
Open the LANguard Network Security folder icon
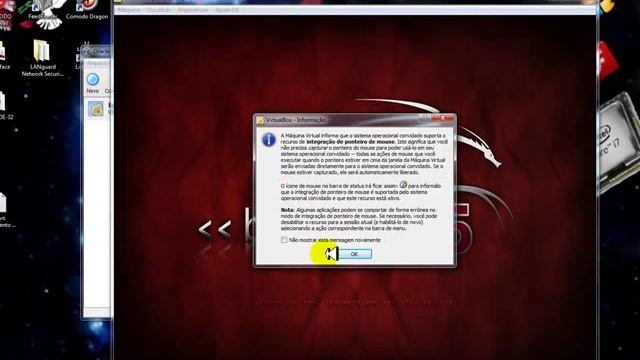click(x=42, y=58)
